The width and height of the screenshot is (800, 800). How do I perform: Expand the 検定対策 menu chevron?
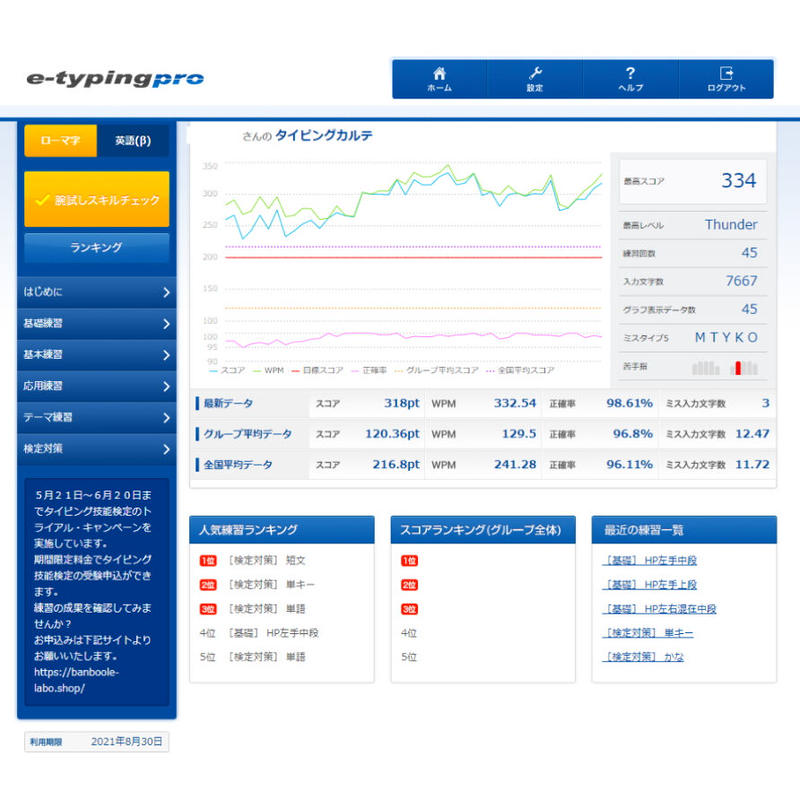point(166,449)
